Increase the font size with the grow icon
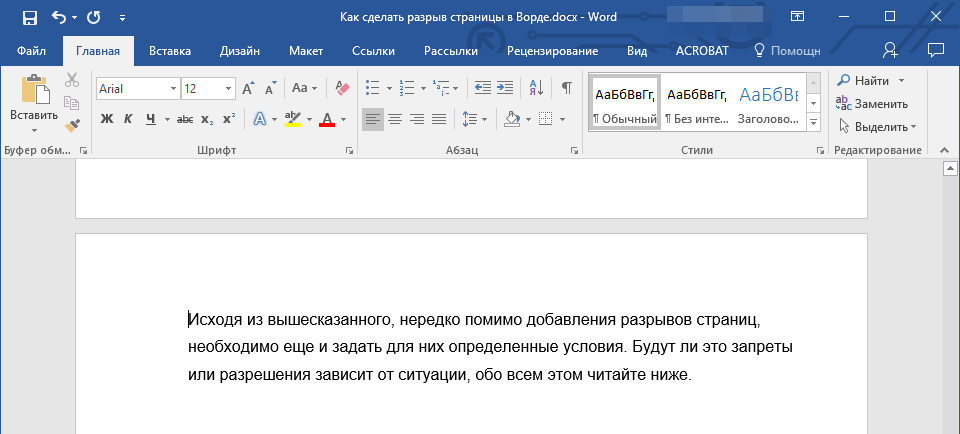This screenshot has width=960, height=434. point(248,88)
